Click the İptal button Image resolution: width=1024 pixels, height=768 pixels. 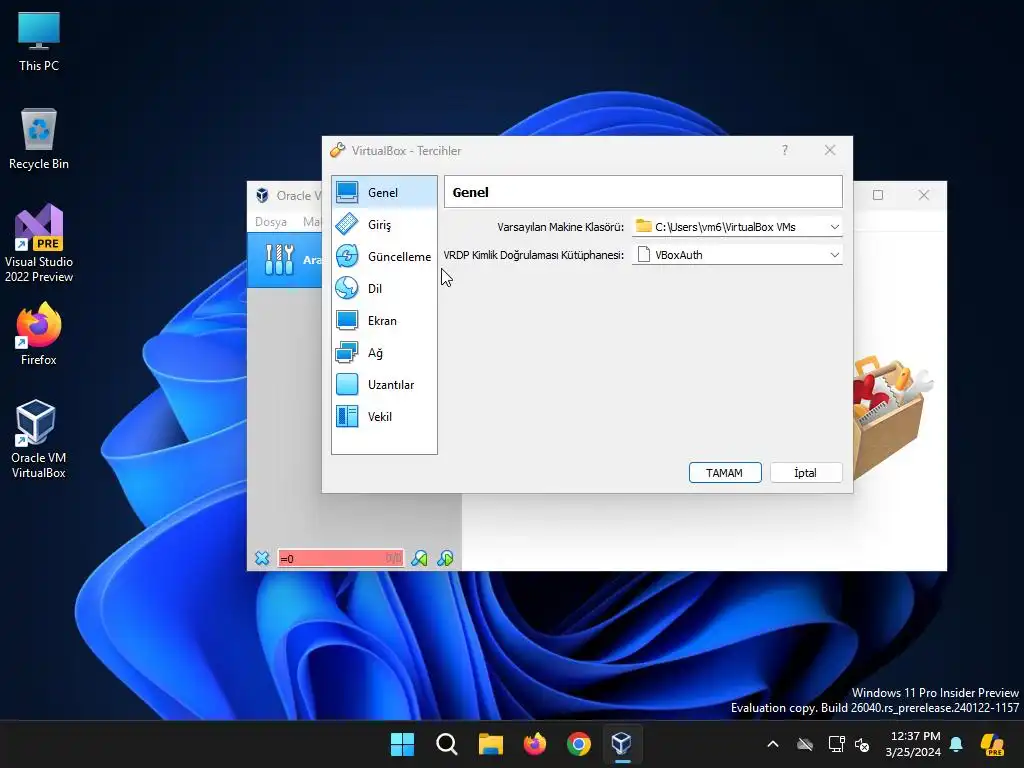(806, 473)
